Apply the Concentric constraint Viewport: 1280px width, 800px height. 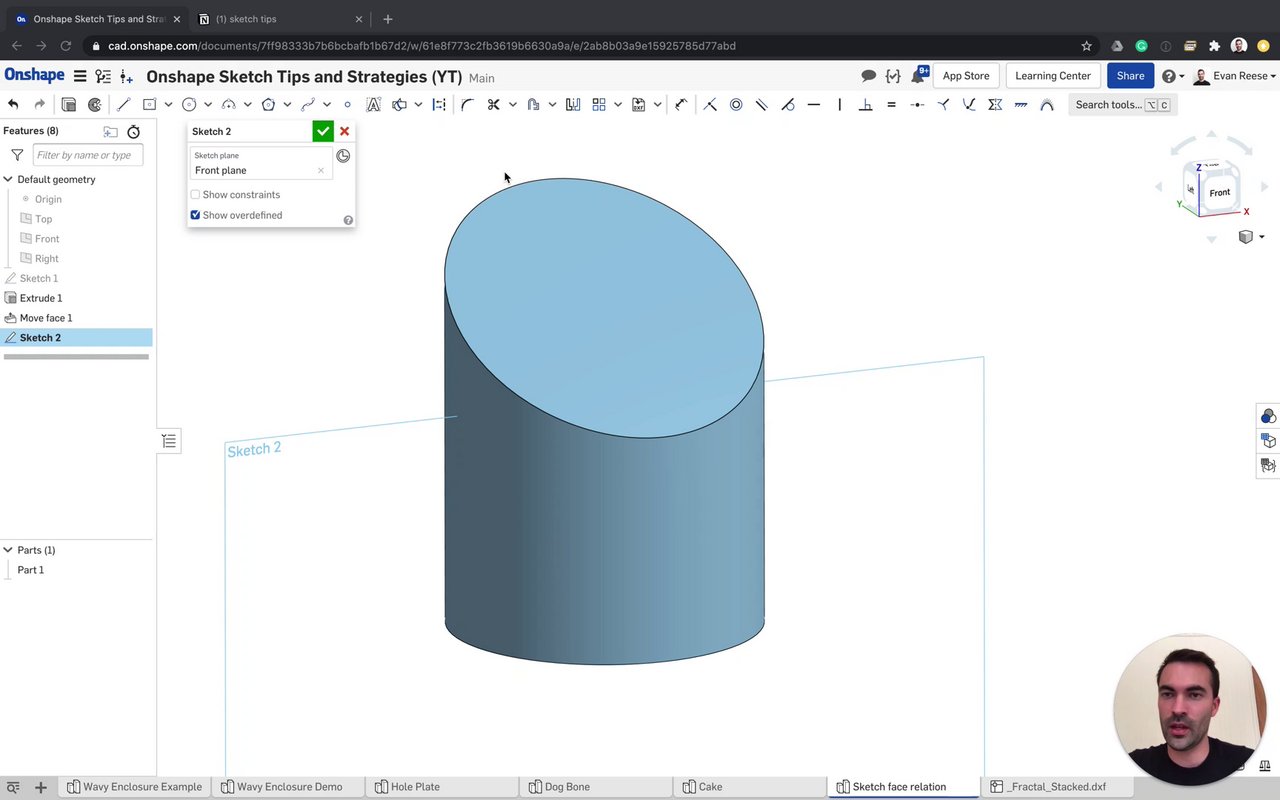click(736, 105)
